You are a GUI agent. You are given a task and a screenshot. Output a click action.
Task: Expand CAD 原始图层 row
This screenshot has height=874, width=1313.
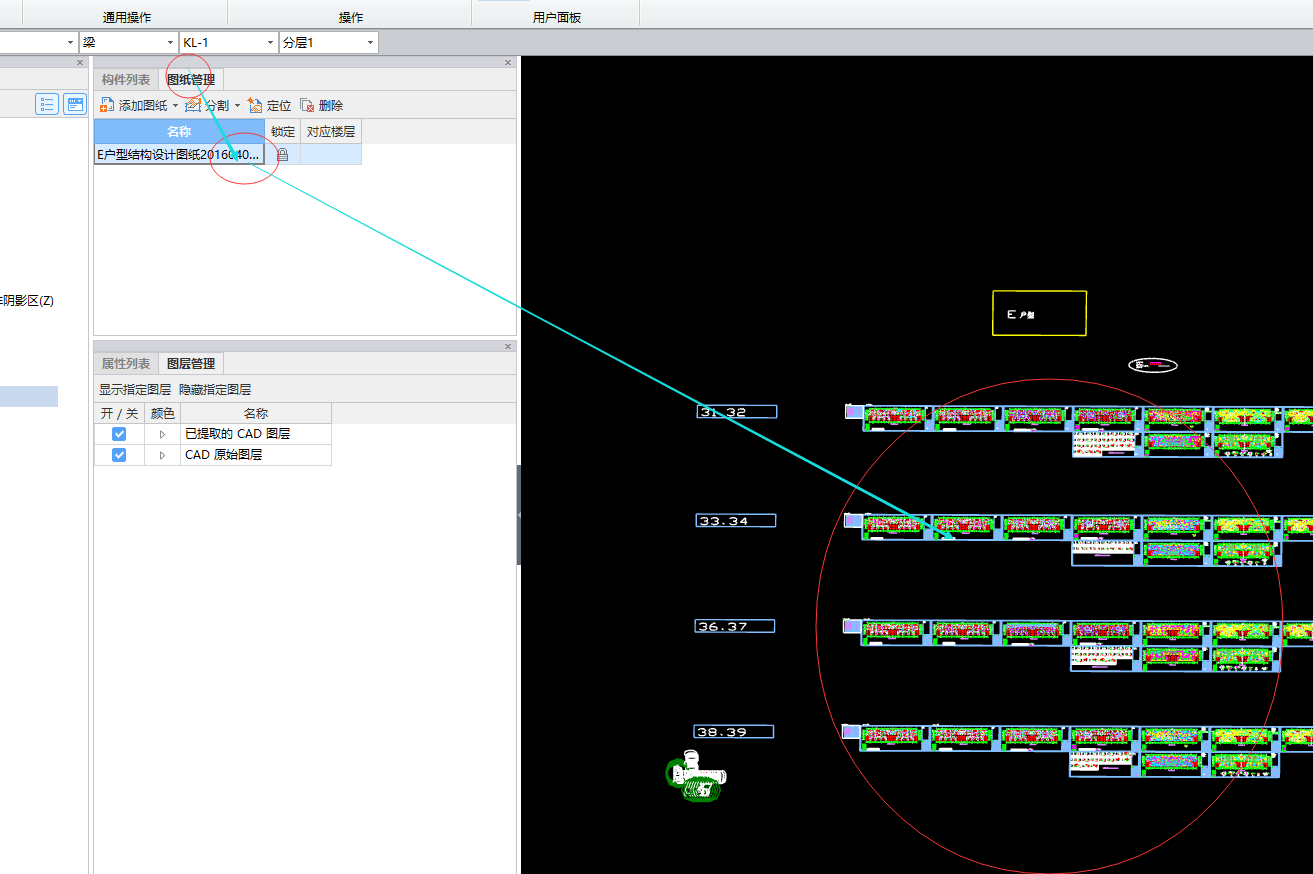point(162,455)
